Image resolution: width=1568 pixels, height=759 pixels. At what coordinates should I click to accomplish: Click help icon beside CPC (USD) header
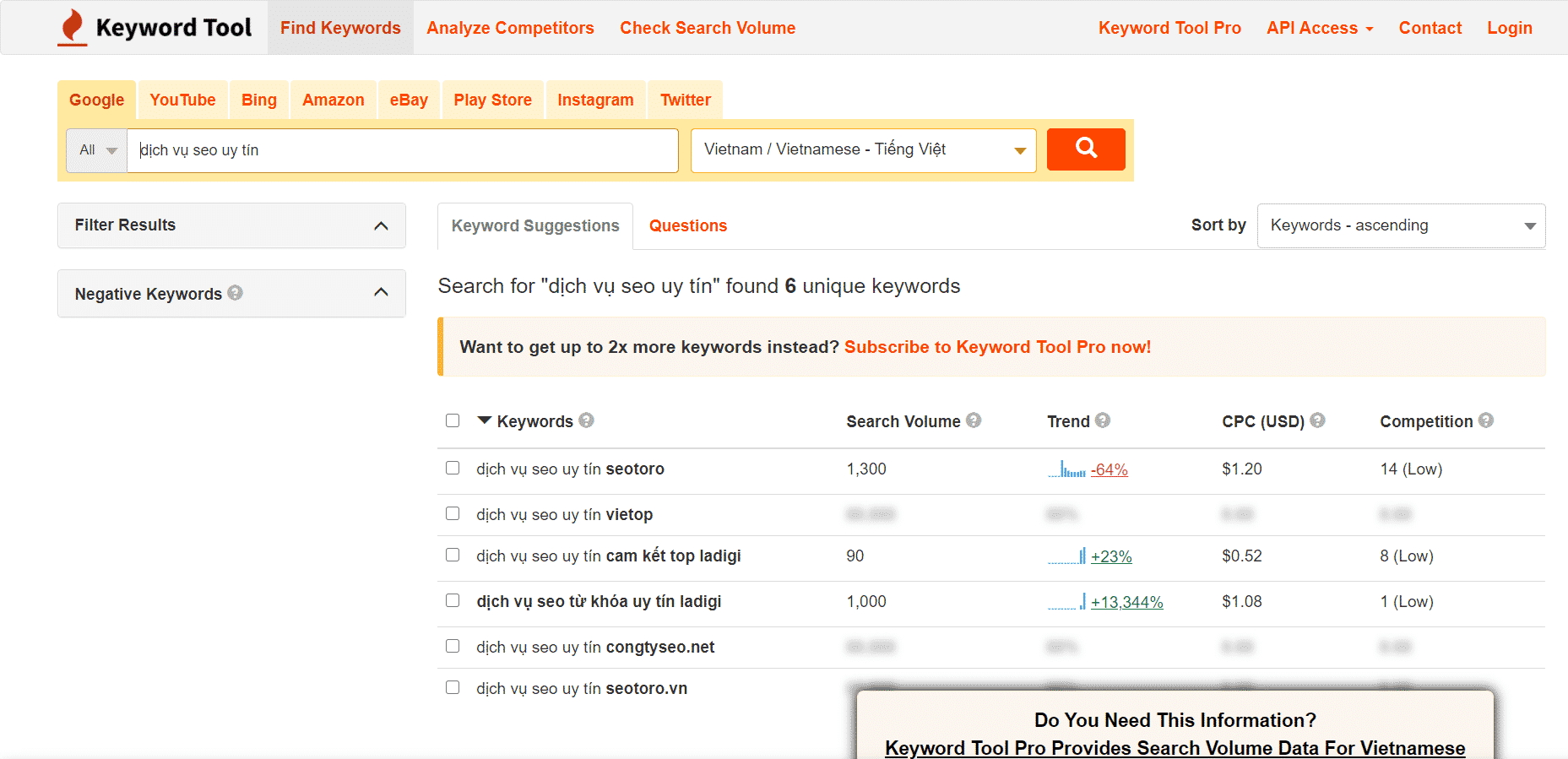point(1317,420)
